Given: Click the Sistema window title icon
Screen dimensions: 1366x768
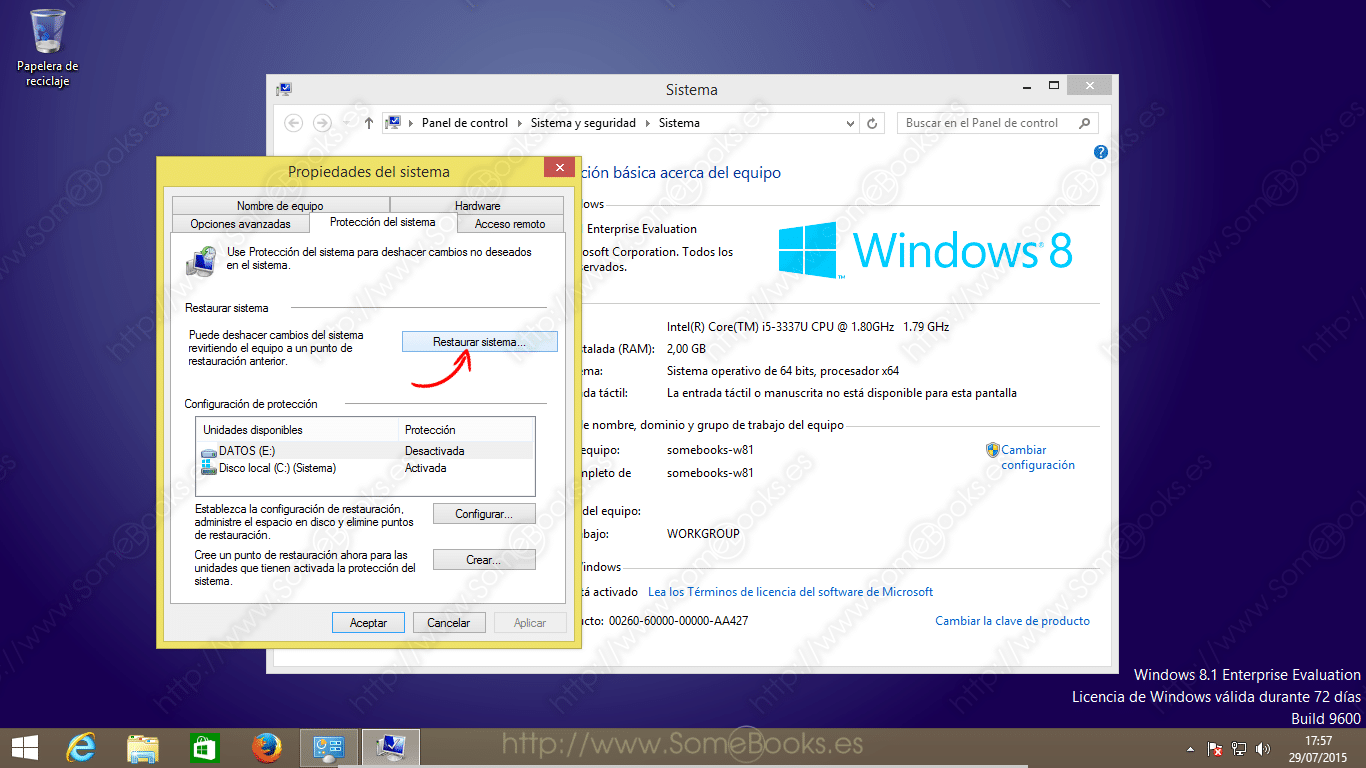Looking at the screenshot, I should tap(284, 90).
